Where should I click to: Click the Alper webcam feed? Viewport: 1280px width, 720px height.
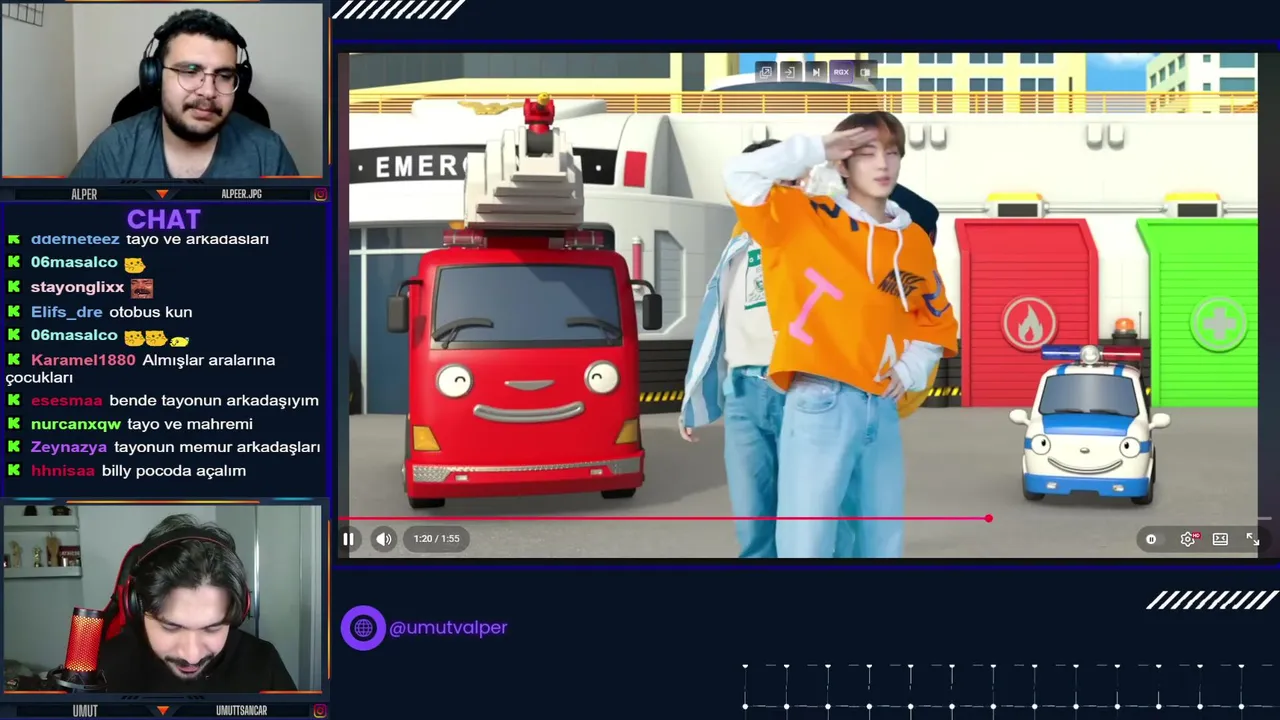point(163,90)
